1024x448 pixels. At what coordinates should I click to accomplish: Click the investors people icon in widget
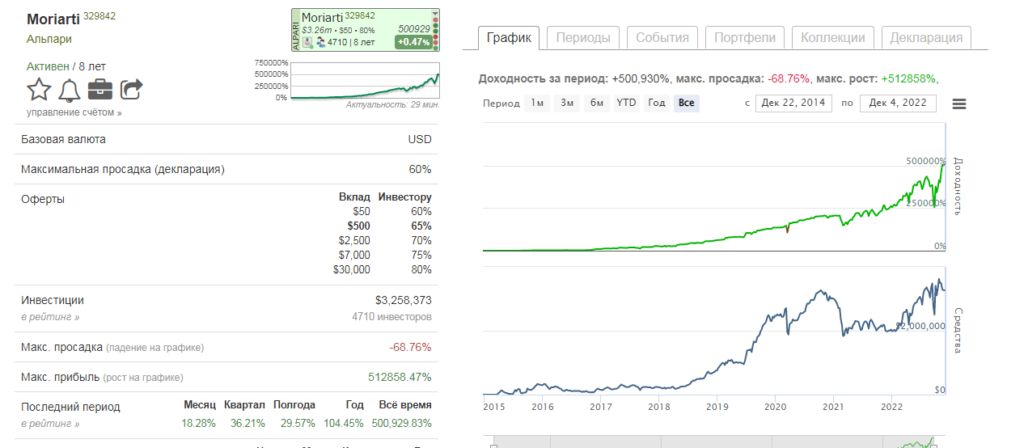pyautogui.click(x=321, y=42)
